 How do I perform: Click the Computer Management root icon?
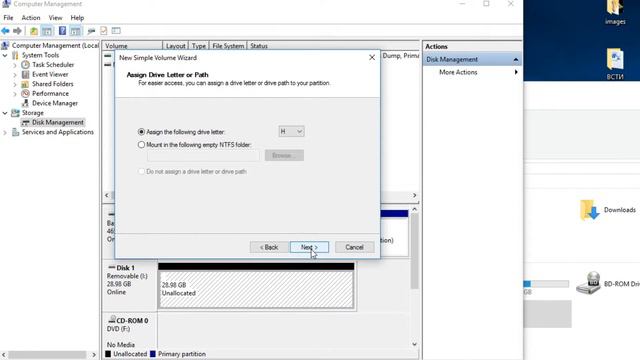tap(5, 45)
